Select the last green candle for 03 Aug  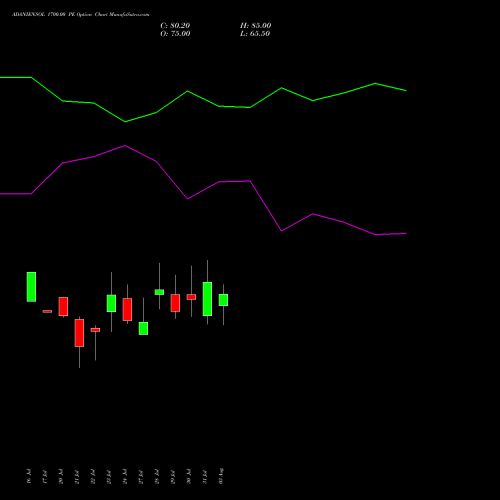coord(223,300)
